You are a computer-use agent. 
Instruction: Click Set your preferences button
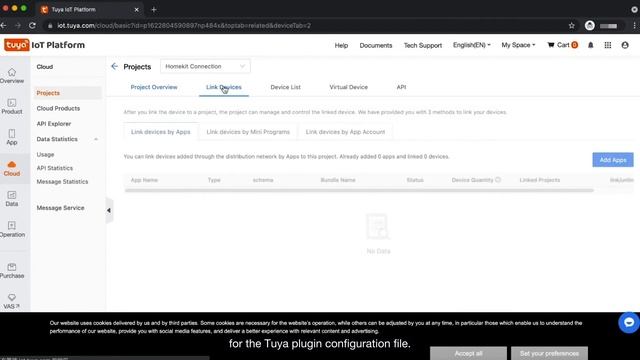[549, 353]
